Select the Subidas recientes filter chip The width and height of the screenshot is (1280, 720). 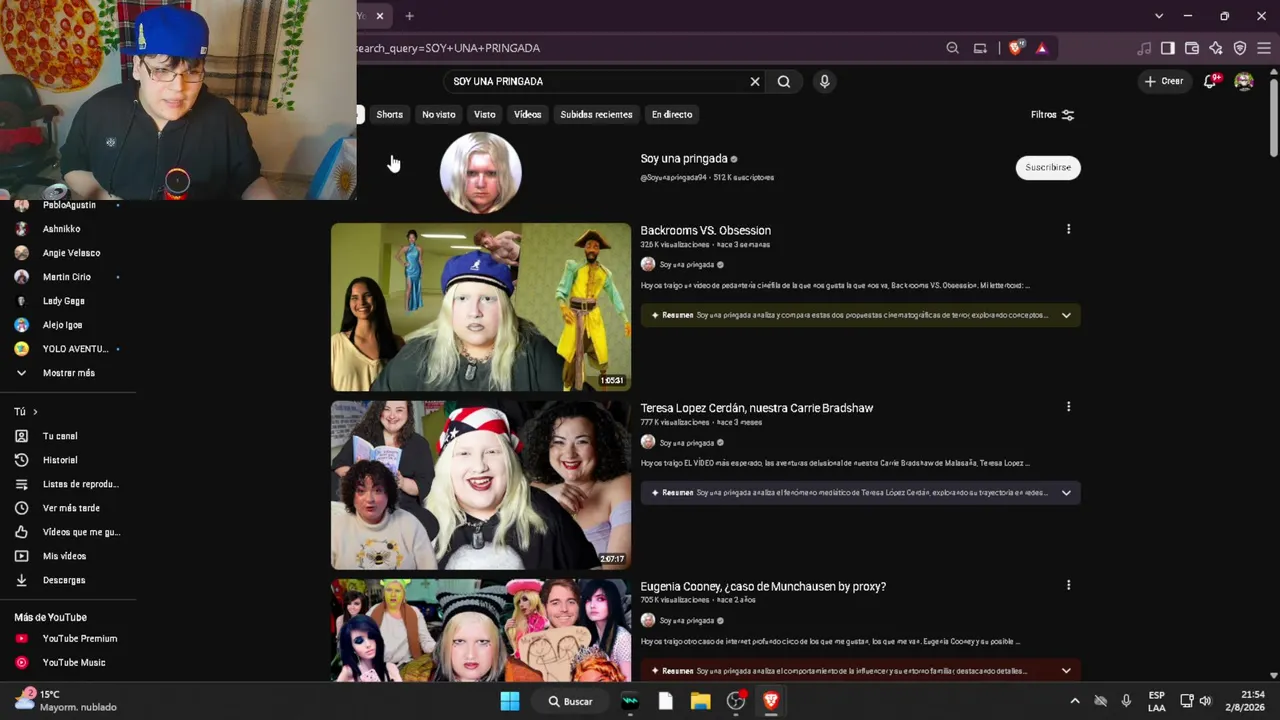(x=596, y=115)
